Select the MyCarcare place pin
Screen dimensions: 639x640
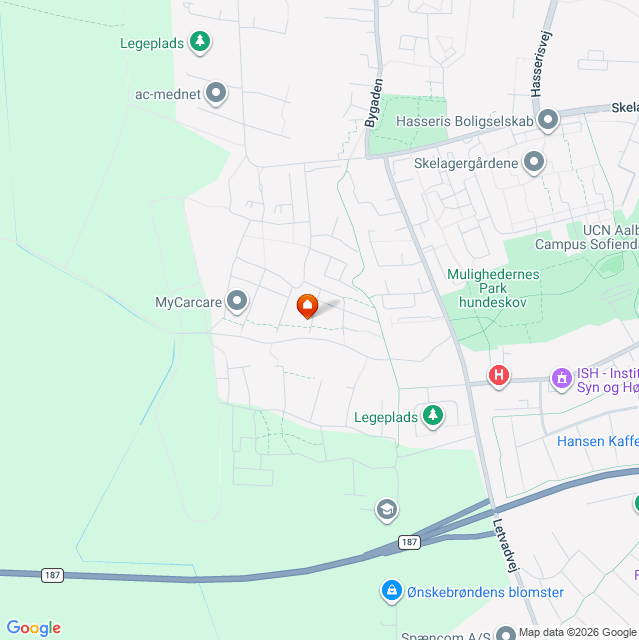[x=237, y=302]
